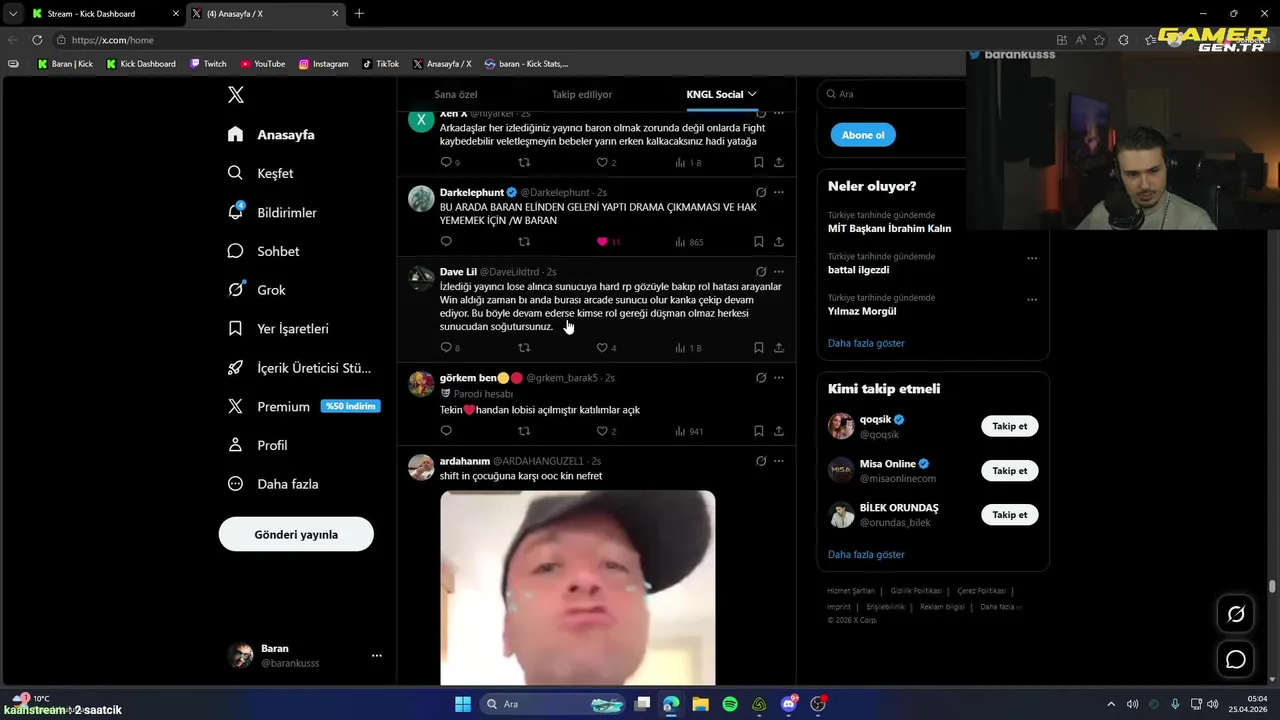Viewport: 1280px width, 720px height.
Task: Open Yer İşaretleri bookmarks
Action: pyautogui.click(x=278, y=328)
